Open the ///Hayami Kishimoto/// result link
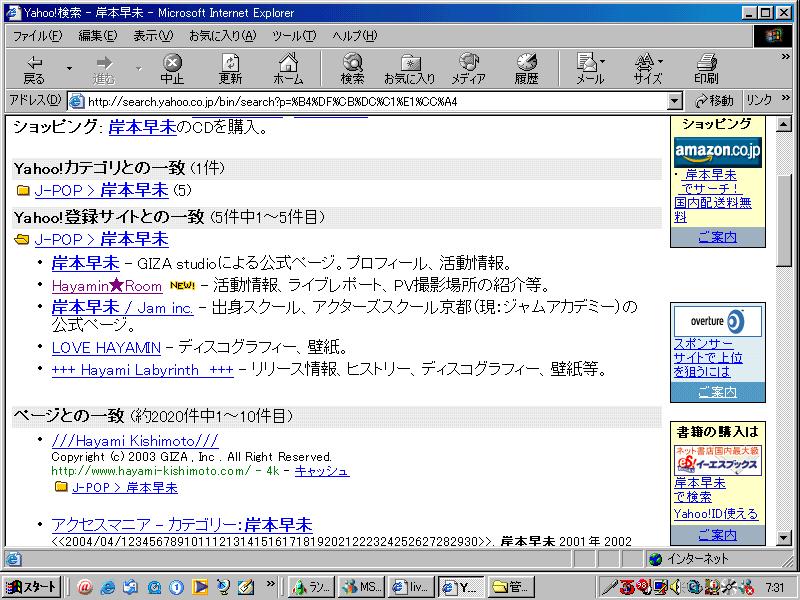The height and width of the screenshot is (600, 800). pyautogui.click(x=135, y=441)
